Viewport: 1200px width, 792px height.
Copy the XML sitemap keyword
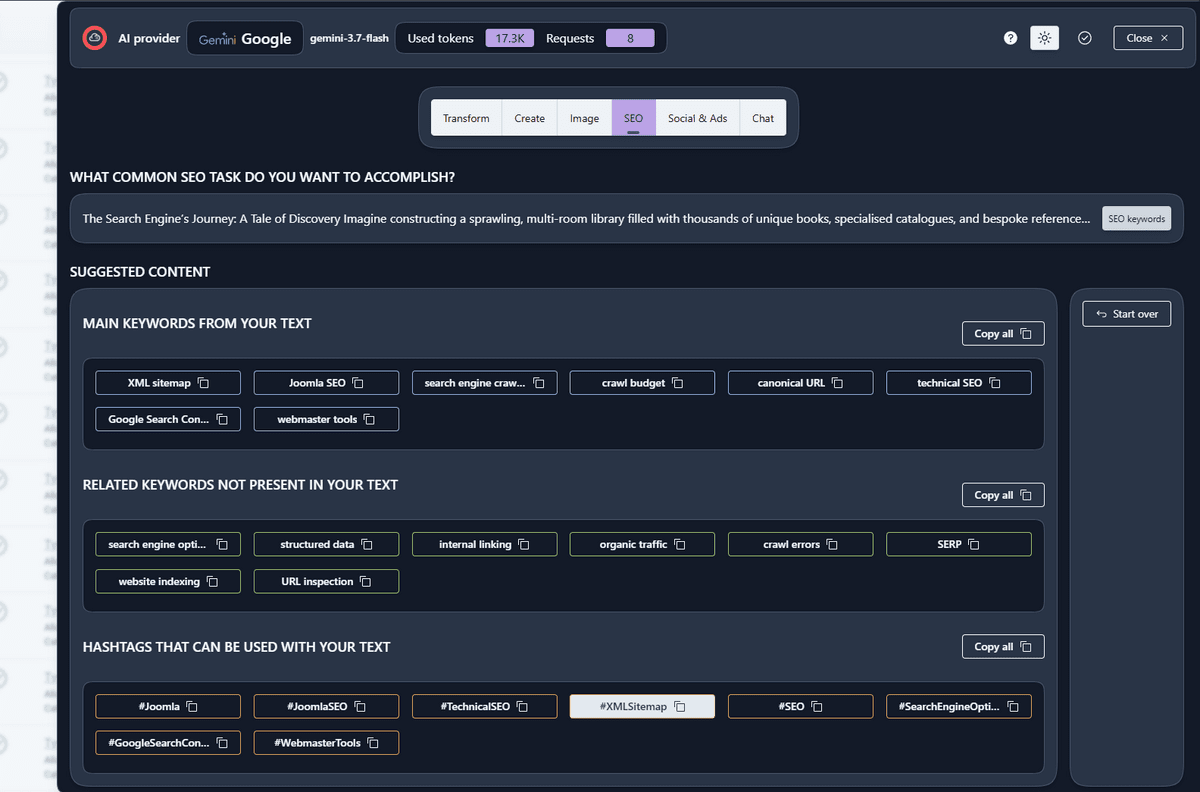pyautogui.click(x=168, y=383)
